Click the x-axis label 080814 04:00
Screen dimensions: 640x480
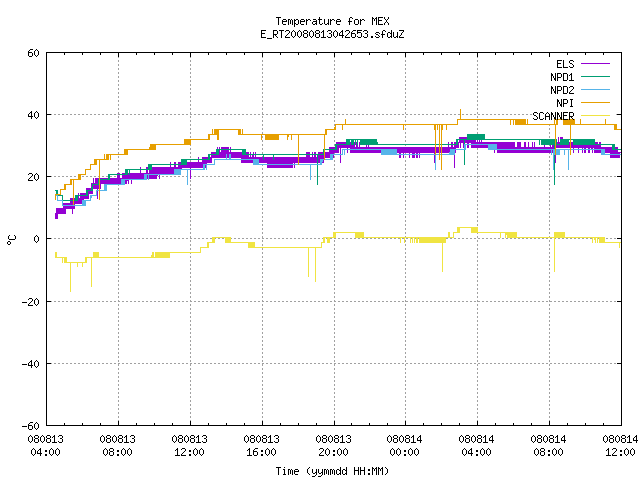(x=476, y=446)
